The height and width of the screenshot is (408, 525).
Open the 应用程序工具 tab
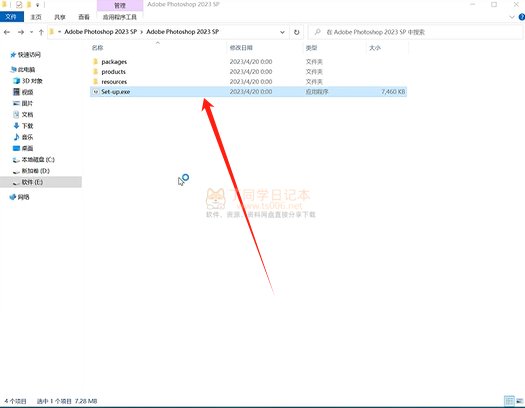120,17
